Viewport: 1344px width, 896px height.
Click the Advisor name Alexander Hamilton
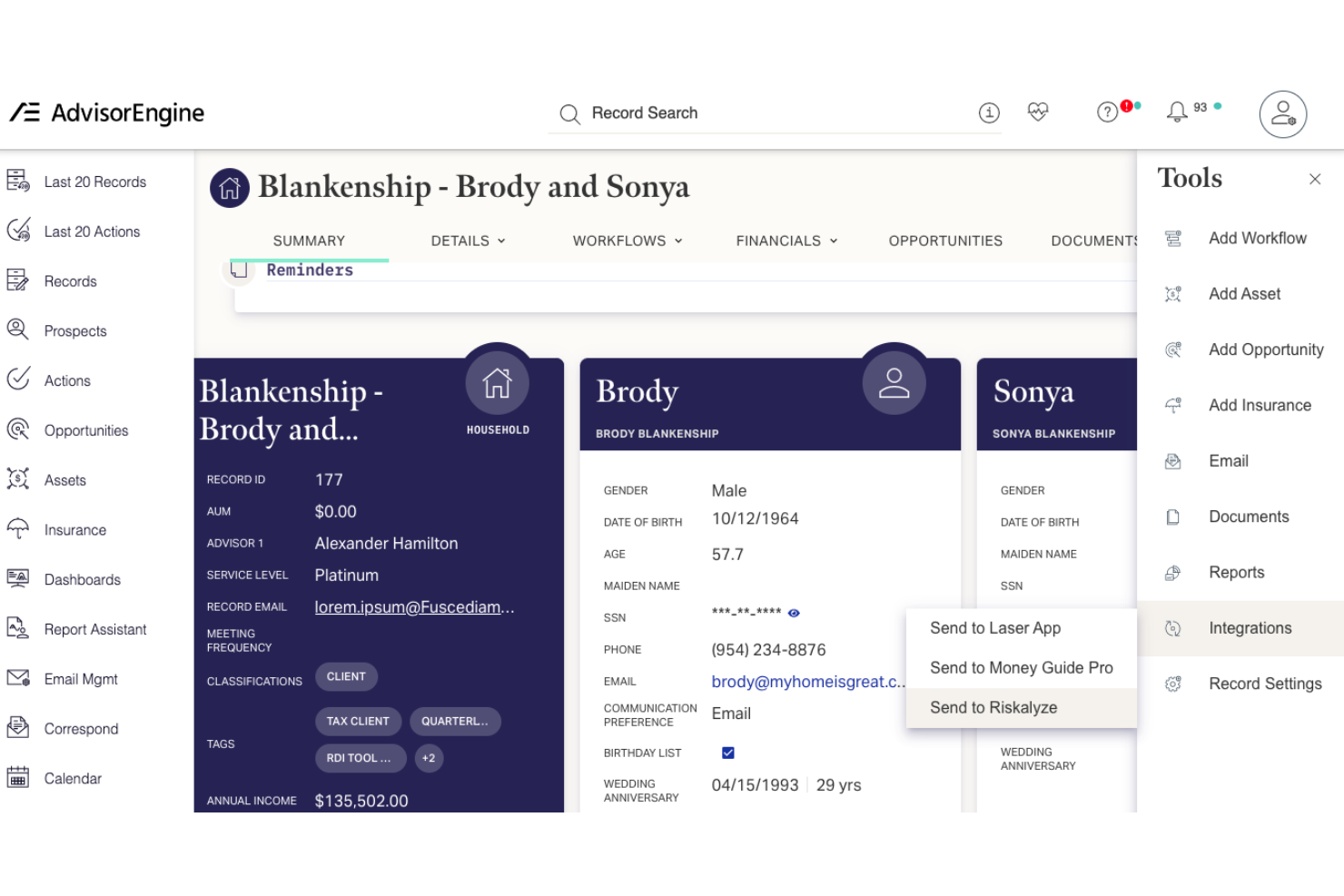[x=387, y=544]
